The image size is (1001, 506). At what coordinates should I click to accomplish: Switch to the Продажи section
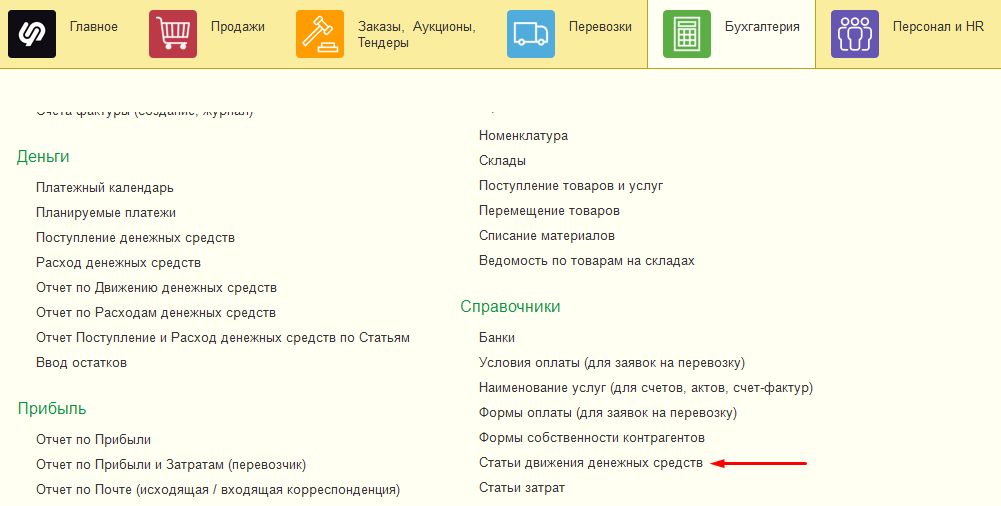click(237, 27)
